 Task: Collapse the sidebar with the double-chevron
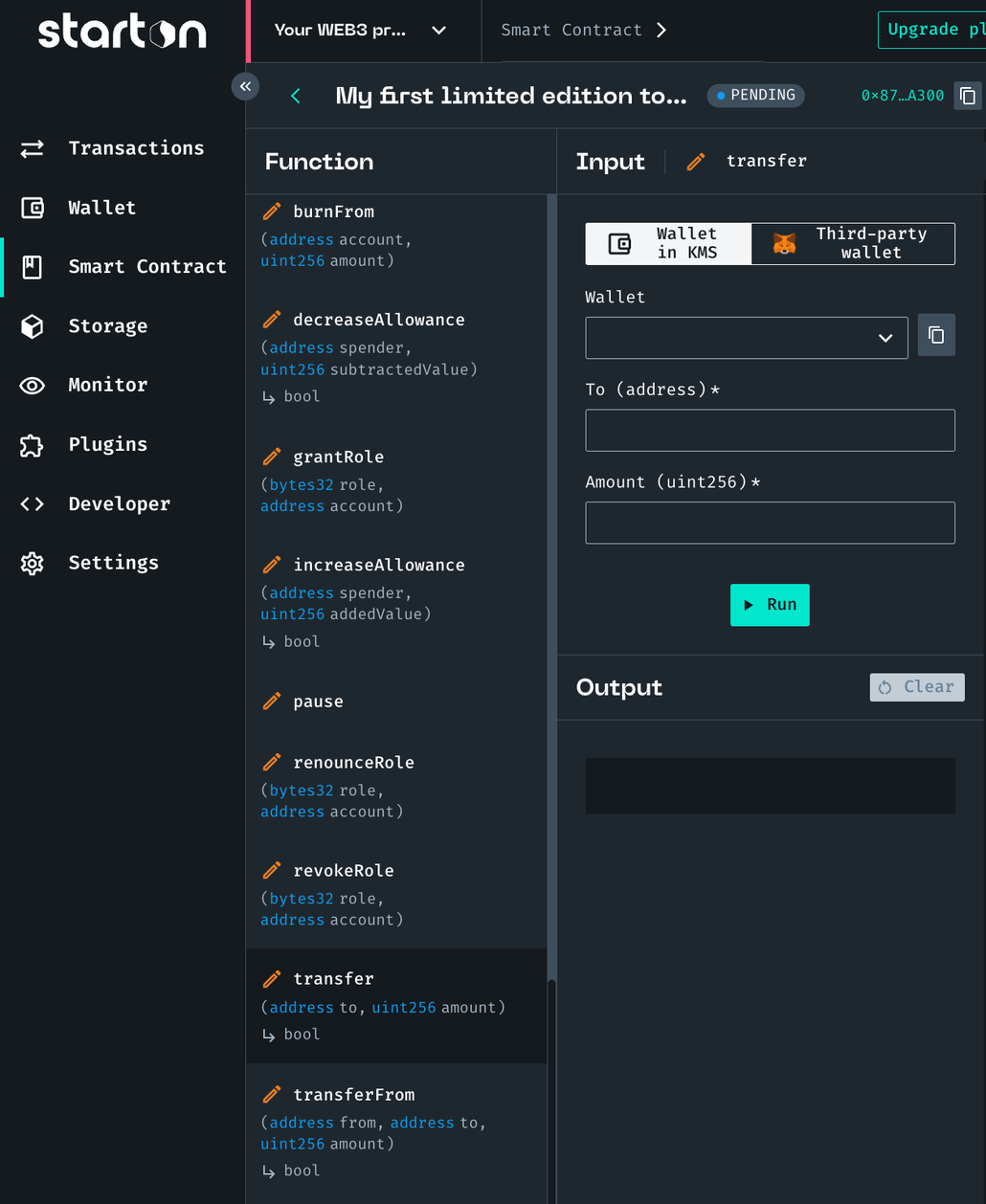(245, 86)
